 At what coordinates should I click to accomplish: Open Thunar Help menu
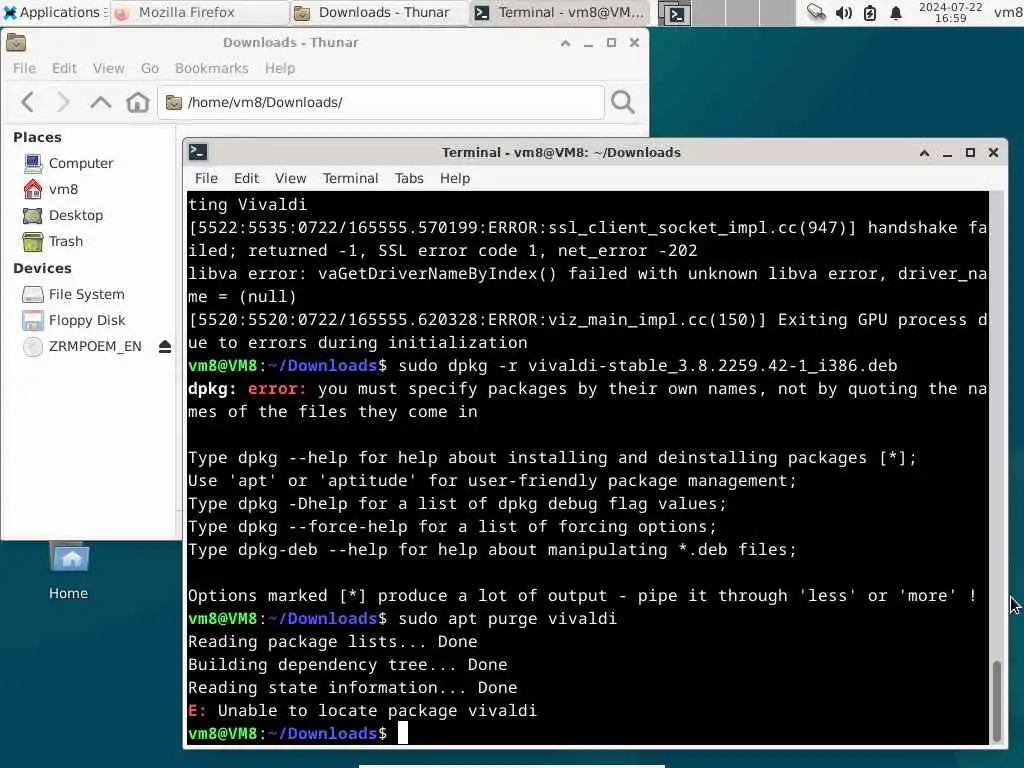pos(280,69)
